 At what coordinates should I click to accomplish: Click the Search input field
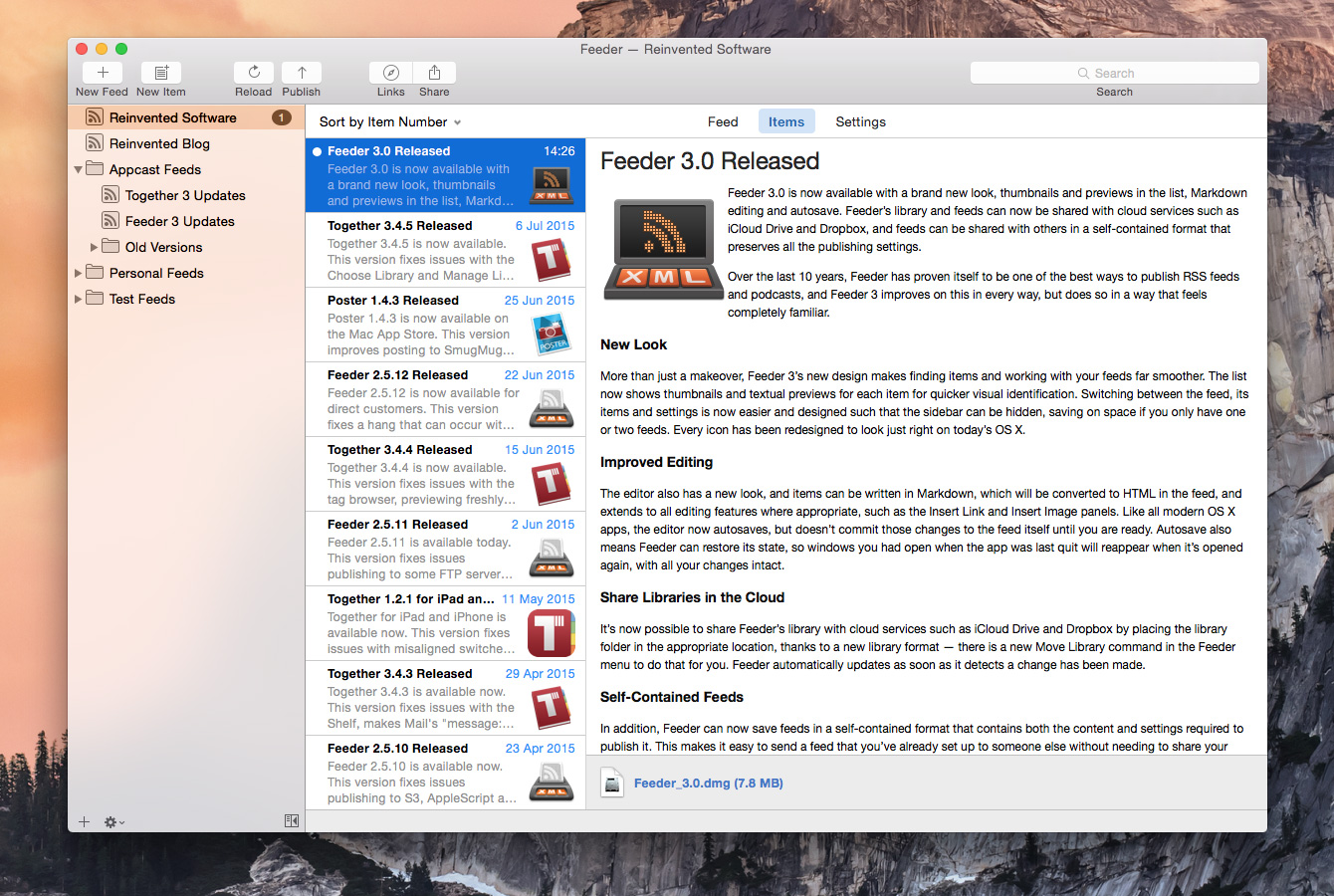(1114, 73)
